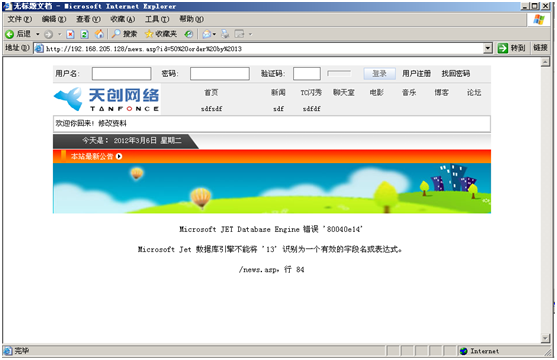The image size is (557, 360).
Task: Open the Mail toolbar icon
Action: click(x=206, y=34)
